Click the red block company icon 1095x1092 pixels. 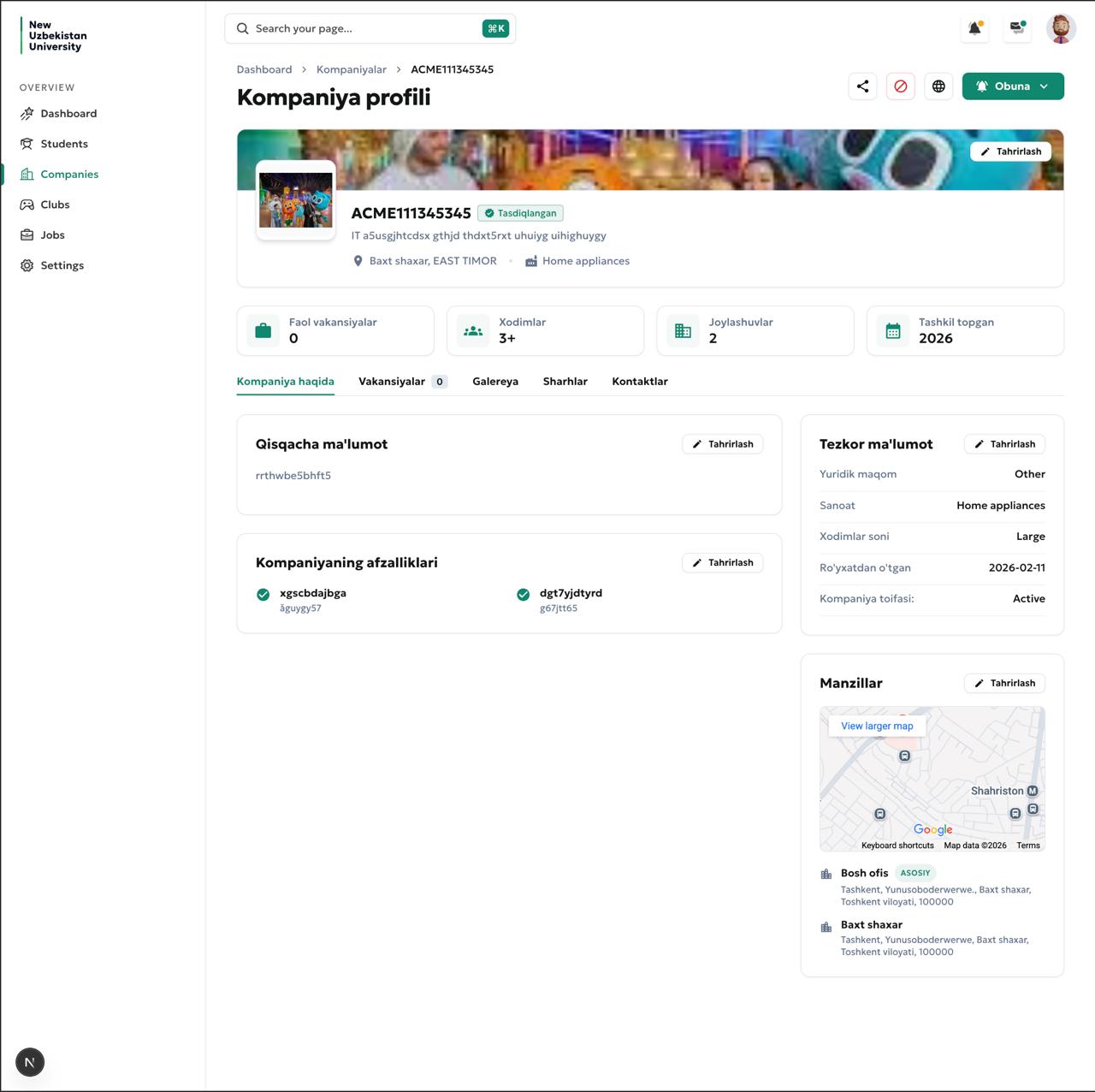(x=900, y=86)
